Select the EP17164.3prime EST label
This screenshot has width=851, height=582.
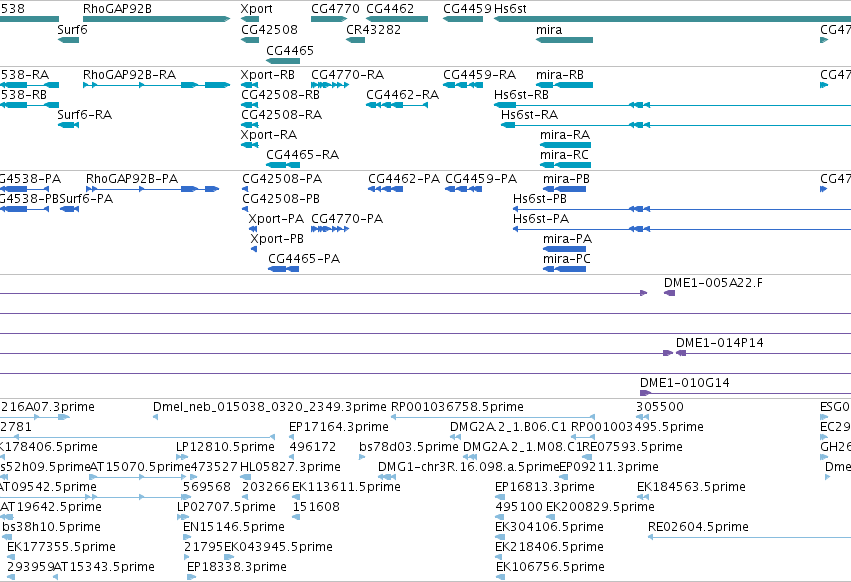pos(339,427)
